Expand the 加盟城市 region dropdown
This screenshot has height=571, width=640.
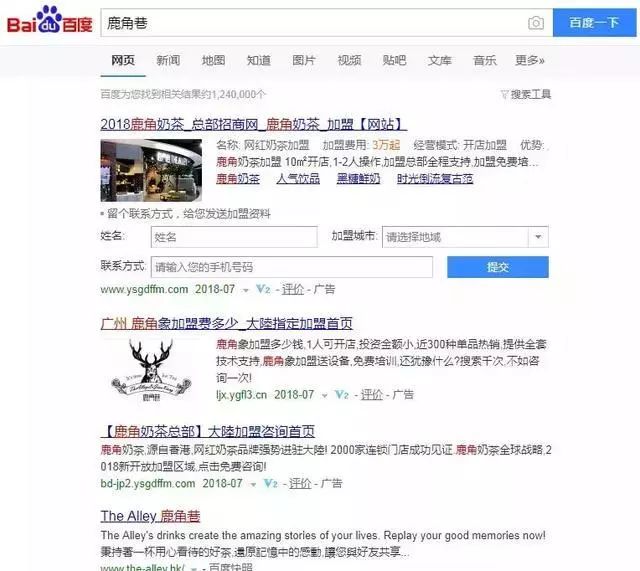(538, 237)
